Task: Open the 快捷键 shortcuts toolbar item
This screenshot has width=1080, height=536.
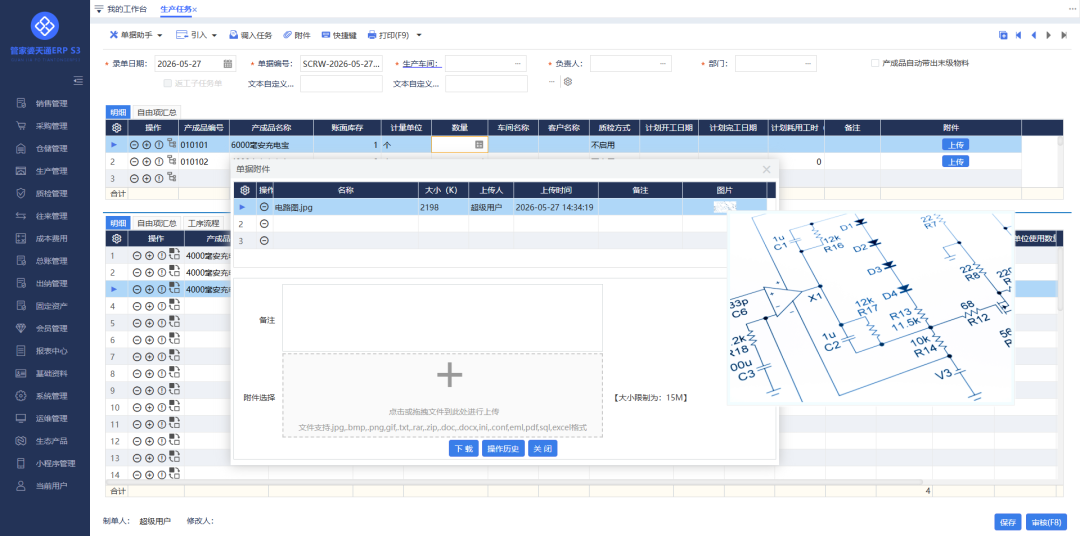Action: 340,35
